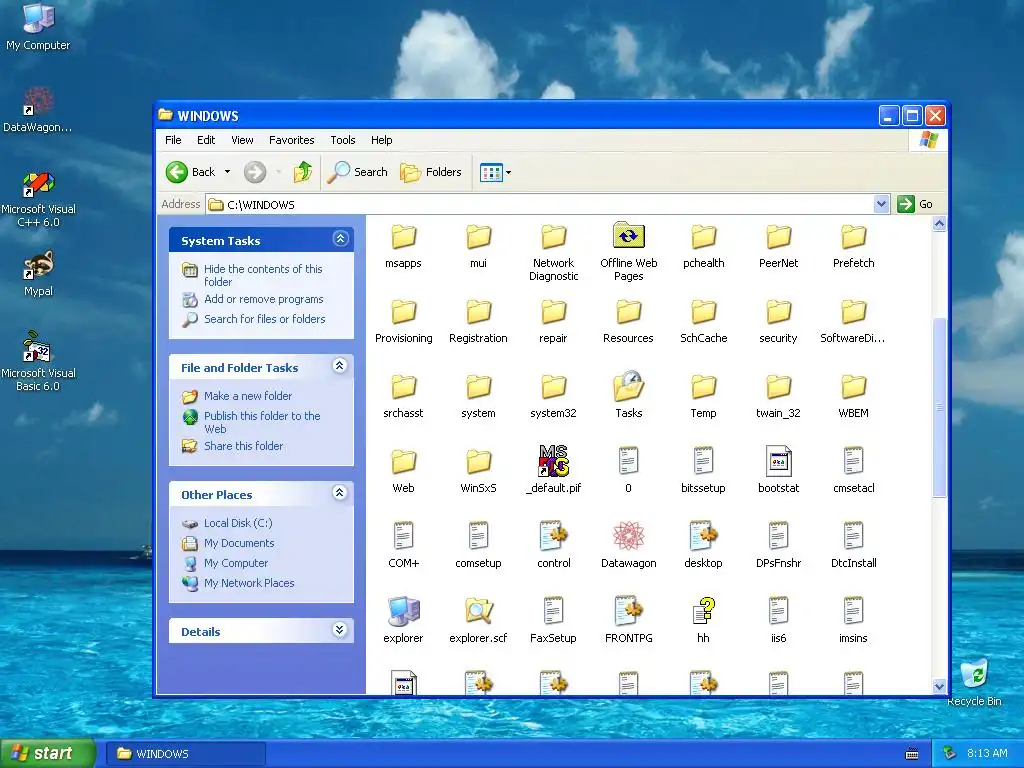1024x768 pixels.
Task: Click the My Computer desktop icon
Action: (x=38, y=26)
